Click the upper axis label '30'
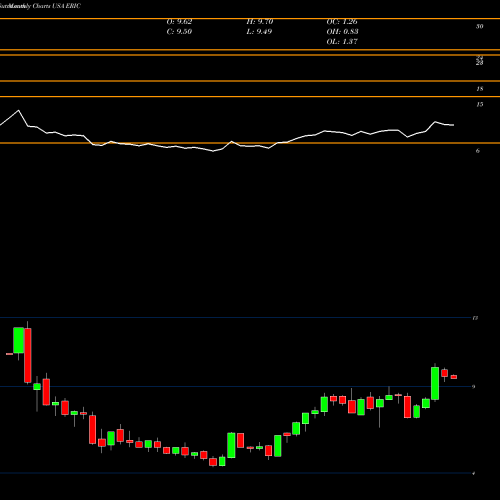 click(x=479, y=26)
